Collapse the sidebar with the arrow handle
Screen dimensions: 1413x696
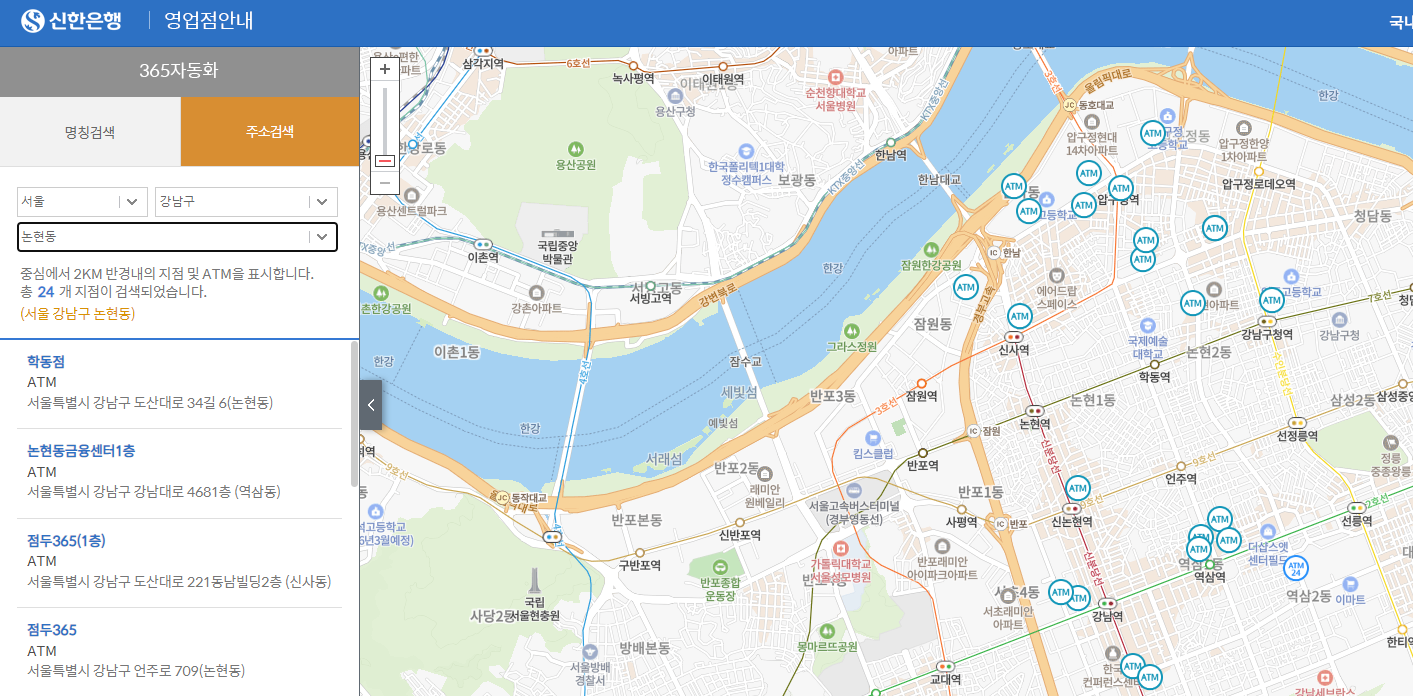(370, 404)
